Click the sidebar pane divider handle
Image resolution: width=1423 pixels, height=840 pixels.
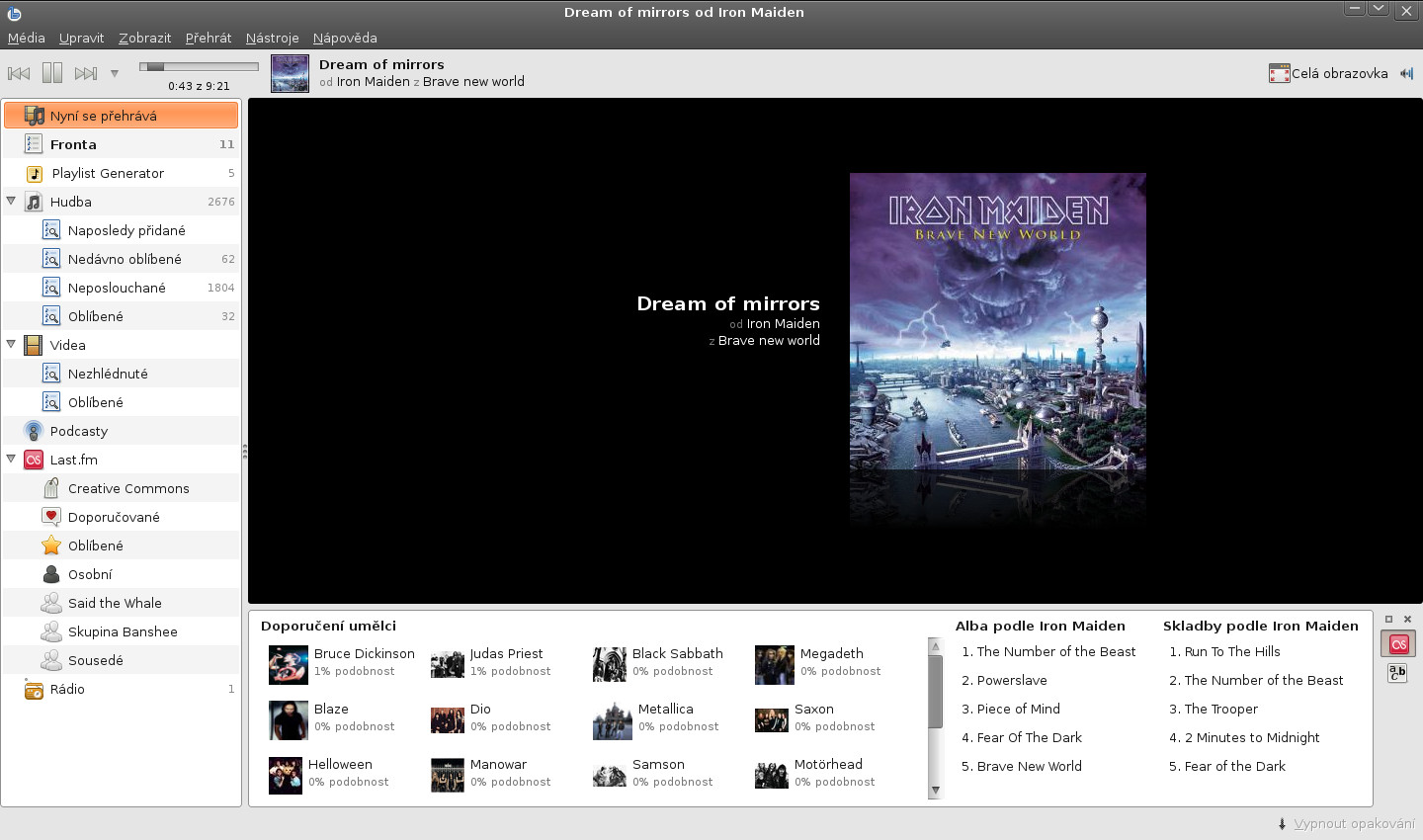pos(245,452)
